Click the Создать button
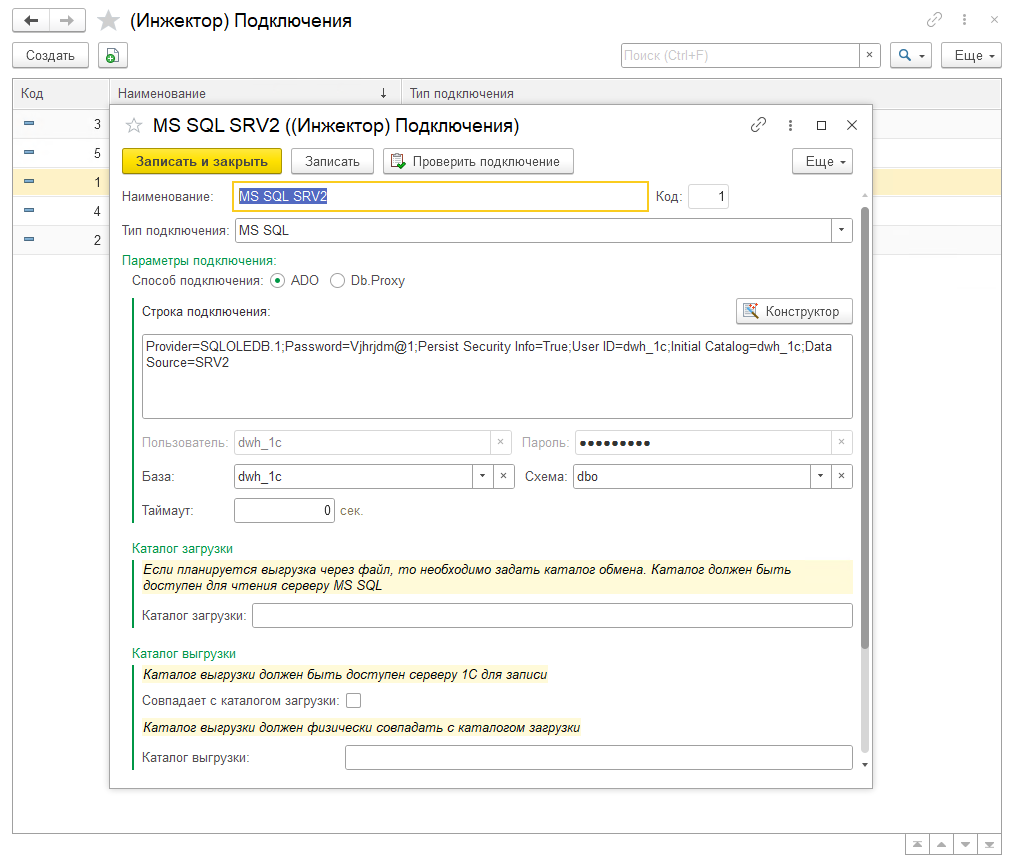 [50, 56]
